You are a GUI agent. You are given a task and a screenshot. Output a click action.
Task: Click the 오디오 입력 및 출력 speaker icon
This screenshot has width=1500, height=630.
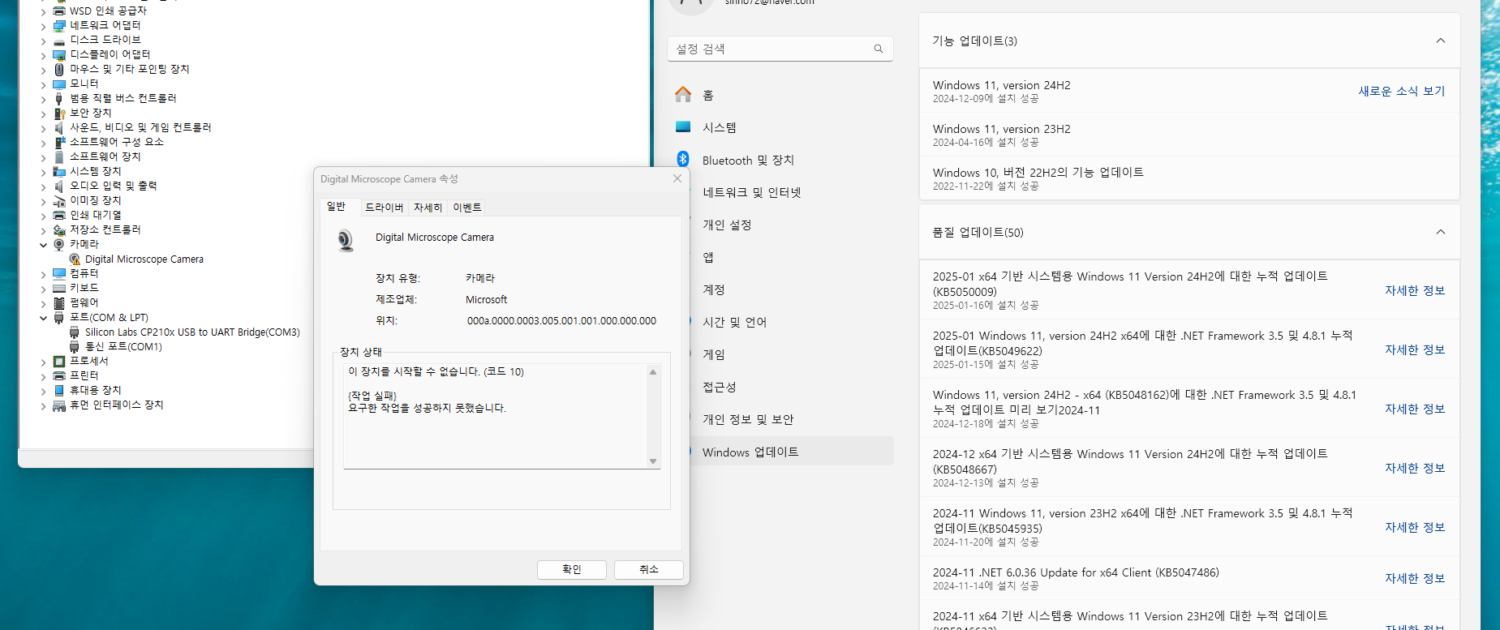(x=59, y=186)
